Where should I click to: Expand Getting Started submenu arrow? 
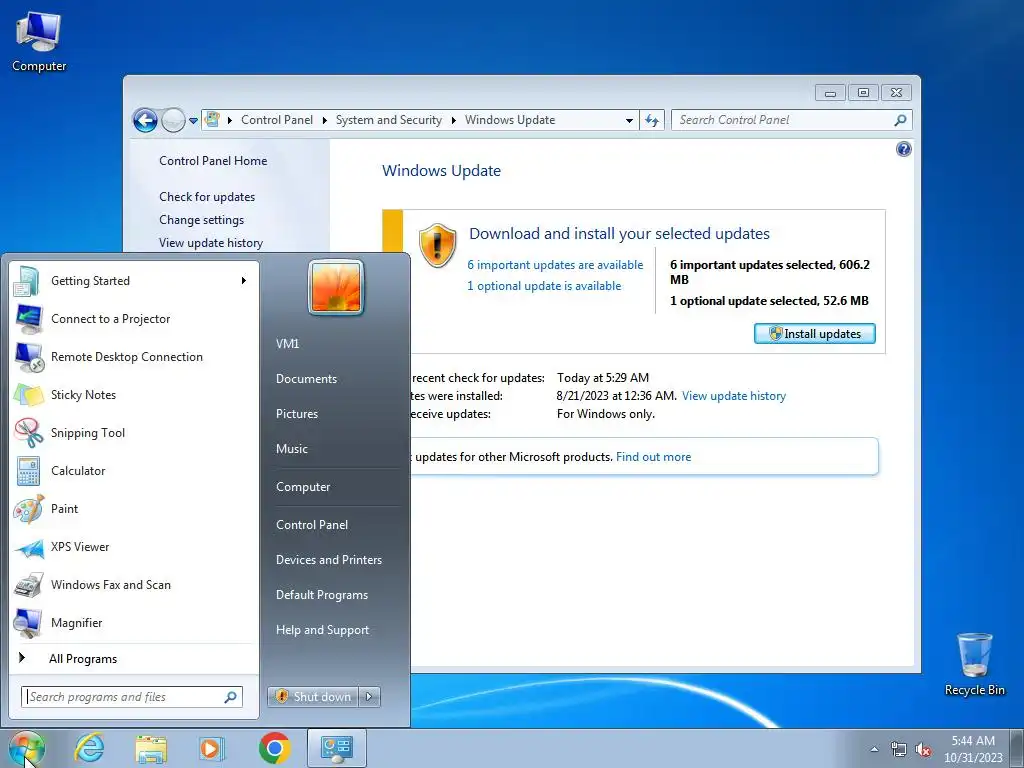click(x=244, y=281)
